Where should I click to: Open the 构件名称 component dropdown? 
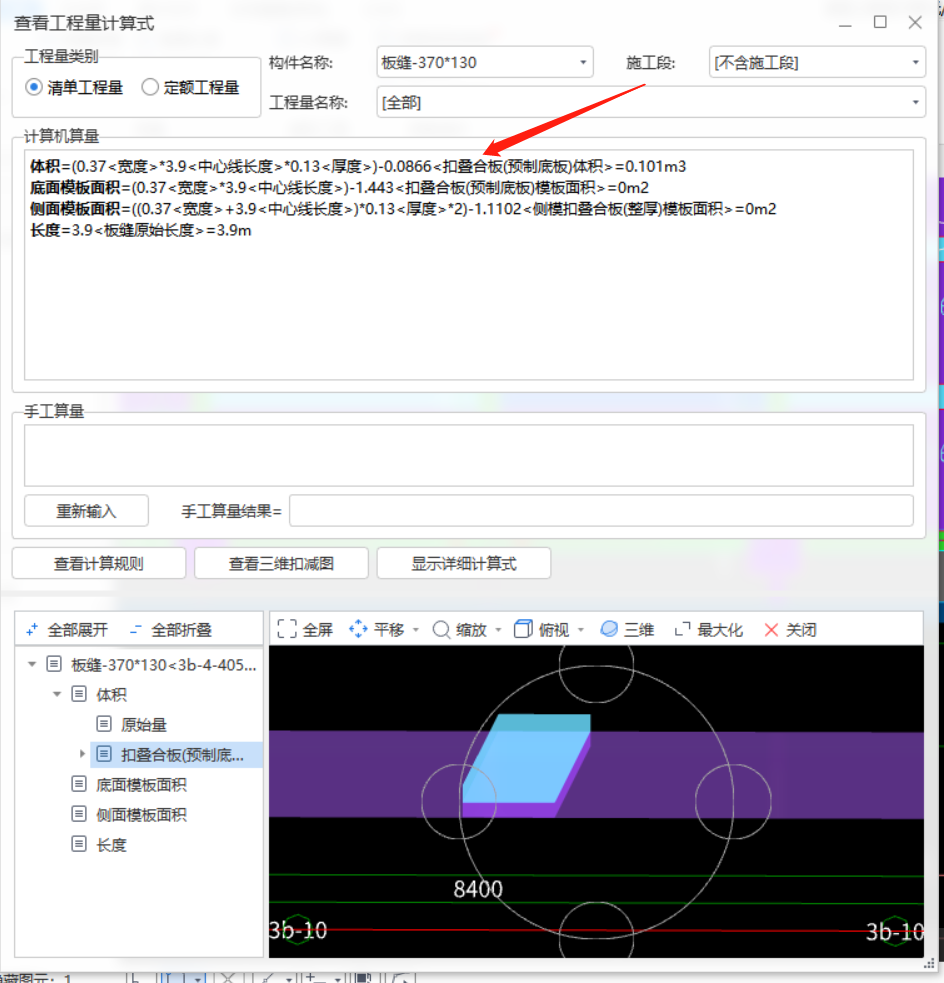tap(580, 62)
